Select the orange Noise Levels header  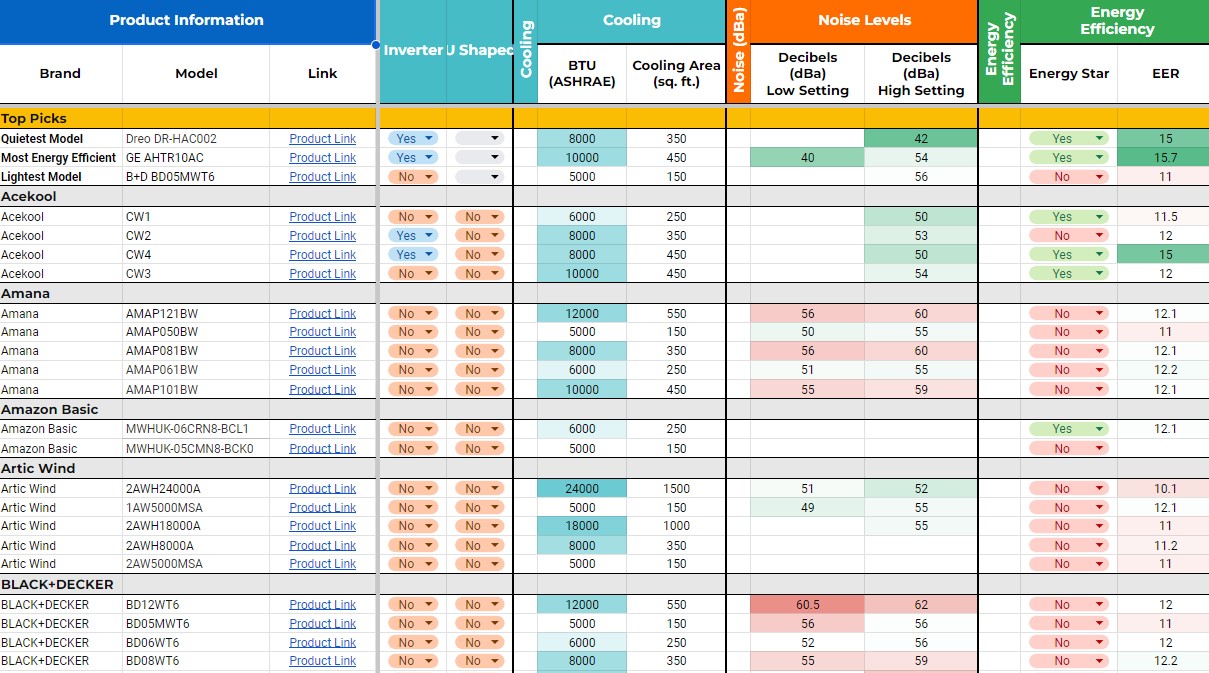pyautogui.click(x=864, y=20)
